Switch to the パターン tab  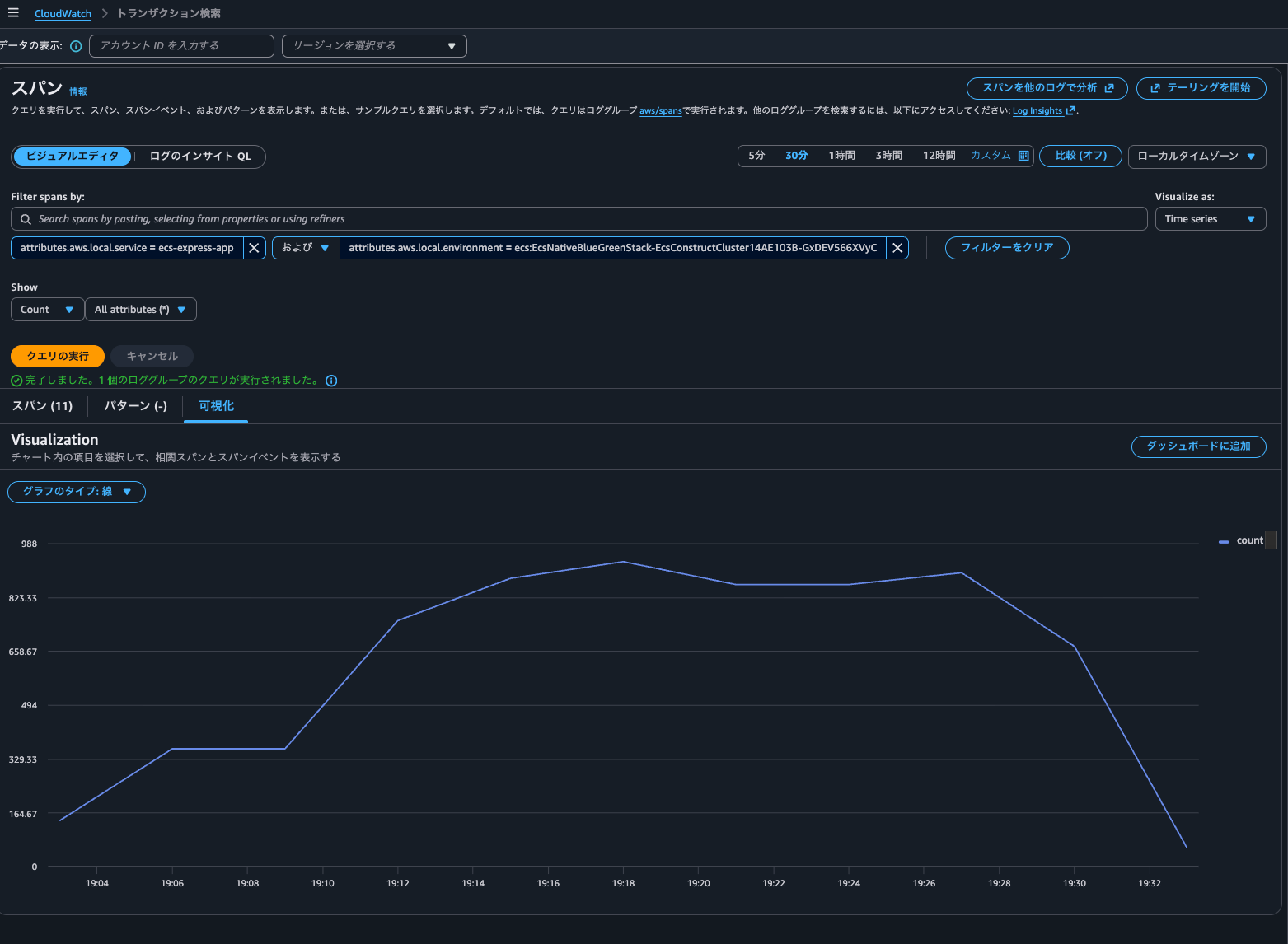(135, 405)
